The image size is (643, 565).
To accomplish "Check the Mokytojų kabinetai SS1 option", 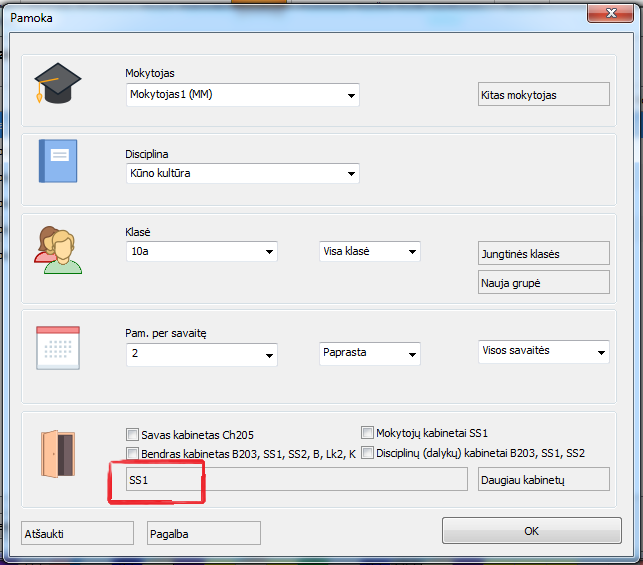I will 367,433.
